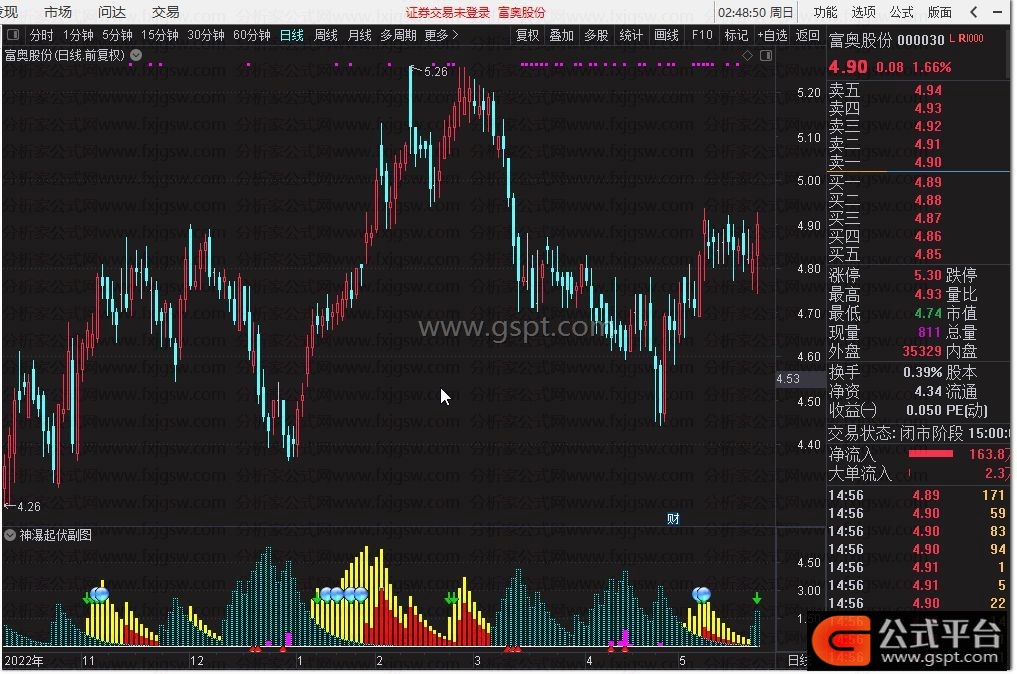Click the 收益(一) 0.050 value
This screenshot has width=1017, height=674.
[x=924, y=410]
